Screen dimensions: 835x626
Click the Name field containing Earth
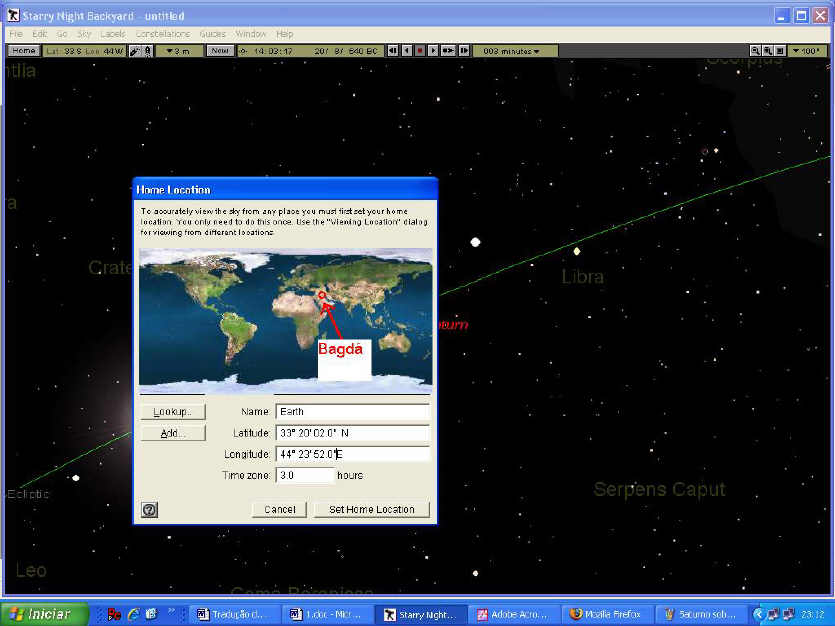pyautogui.click(x=353, y=411)
